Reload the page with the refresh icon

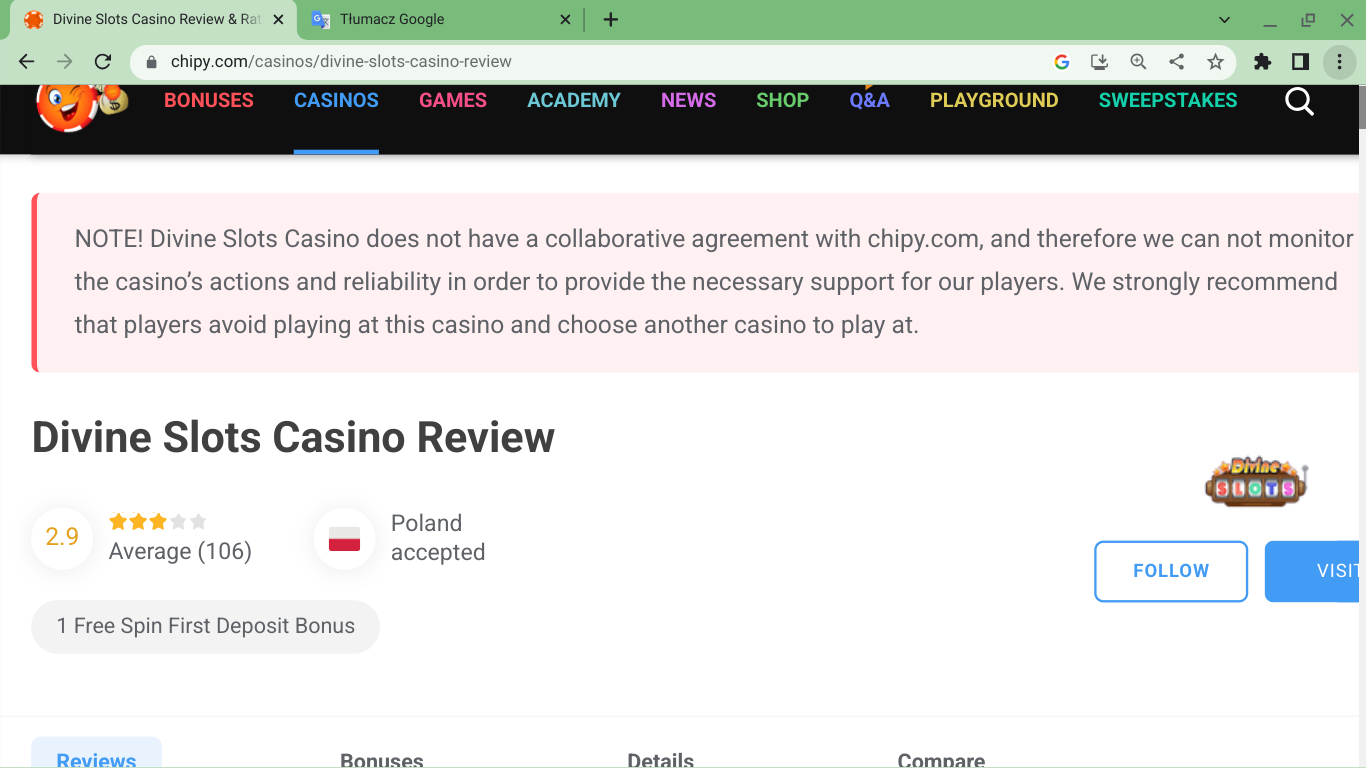(102, 62)
